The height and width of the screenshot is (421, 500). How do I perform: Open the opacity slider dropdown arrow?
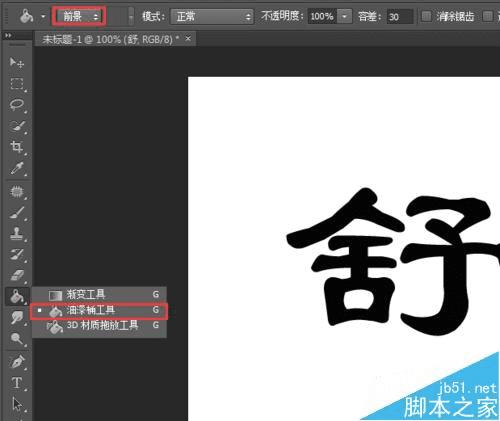345,16
